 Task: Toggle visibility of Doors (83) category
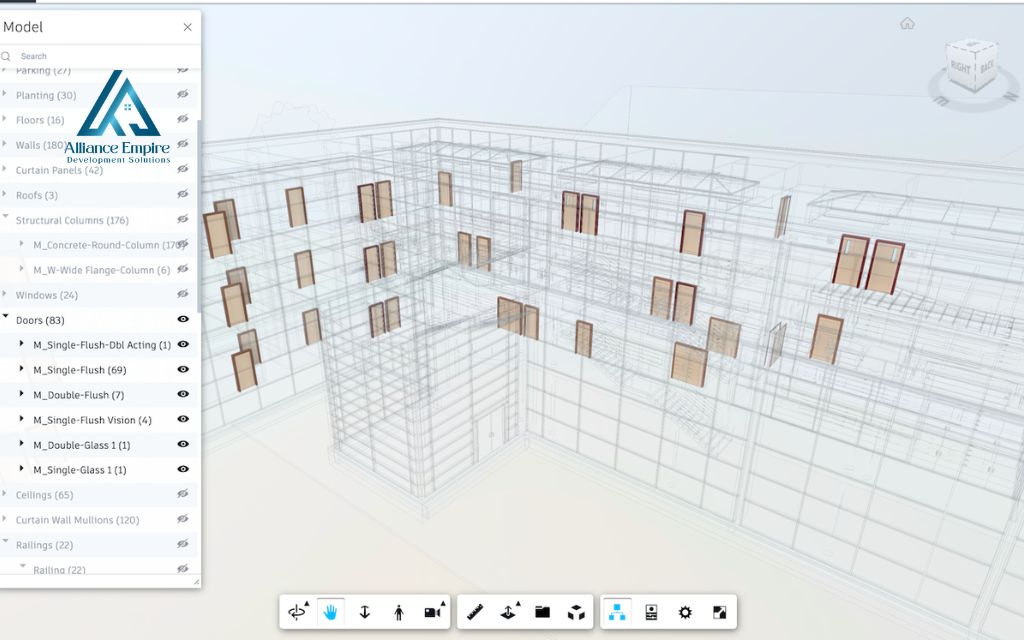184,319
